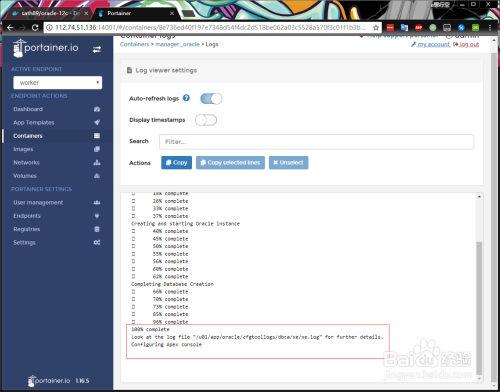
Task: Click the page vertical scrollbar thumb
Action: coord(494,218)
